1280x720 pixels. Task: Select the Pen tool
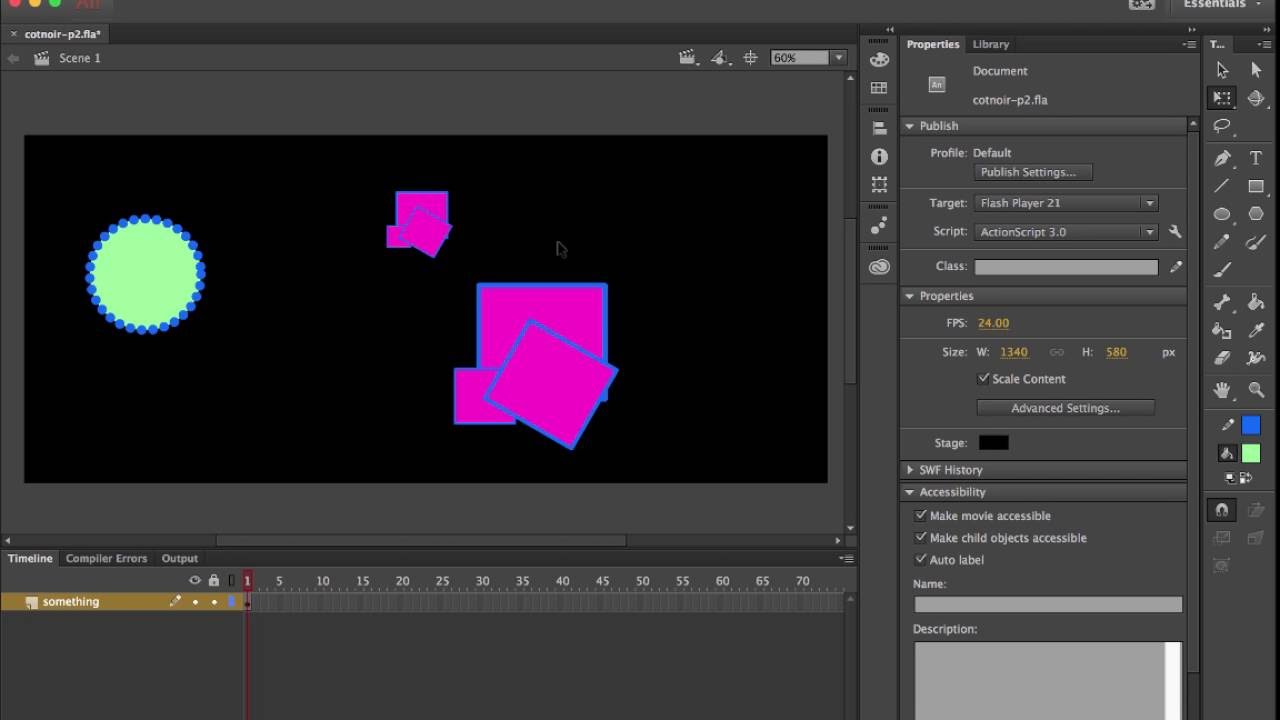coord(1222,158)
